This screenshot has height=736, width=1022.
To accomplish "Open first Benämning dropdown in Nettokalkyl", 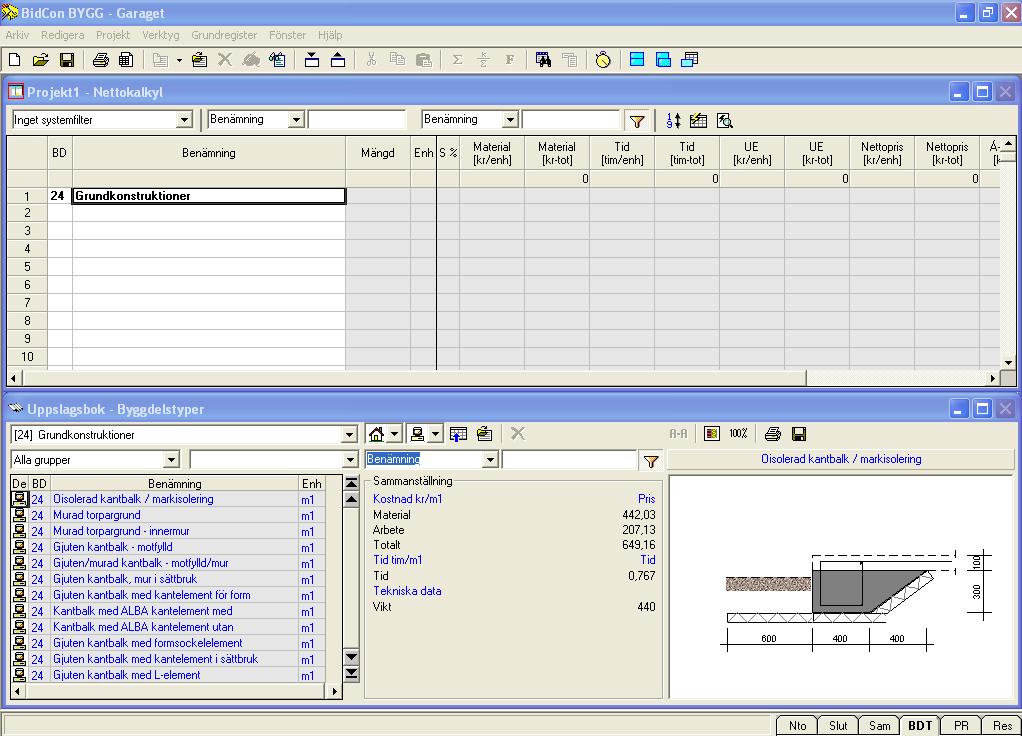I will pos(296,120).
